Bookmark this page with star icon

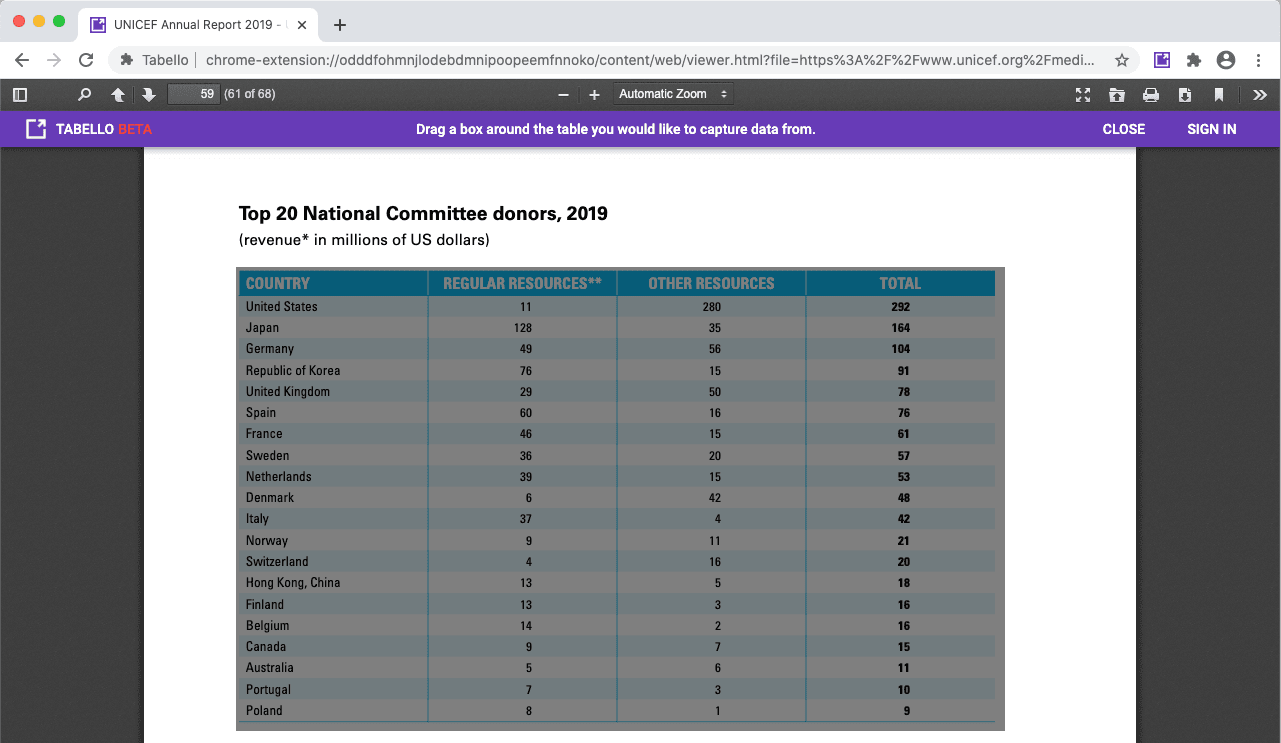(x=1122, y=60)
